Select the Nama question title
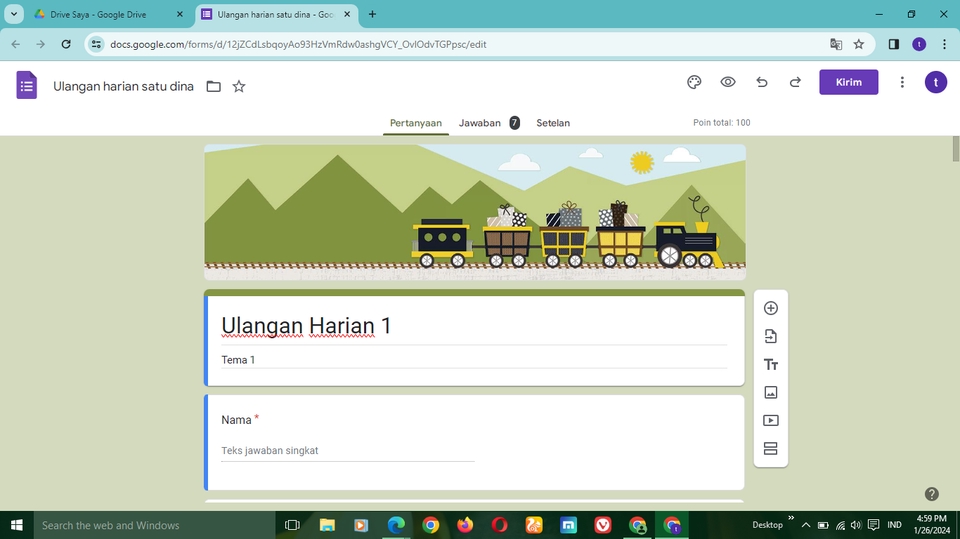The width and height of the screenshot is (960, 539). (x=236, y=420)
